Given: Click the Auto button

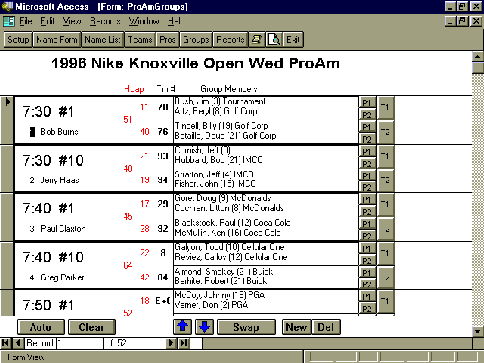Looking at the screenshot, I should tap(41, 327).
